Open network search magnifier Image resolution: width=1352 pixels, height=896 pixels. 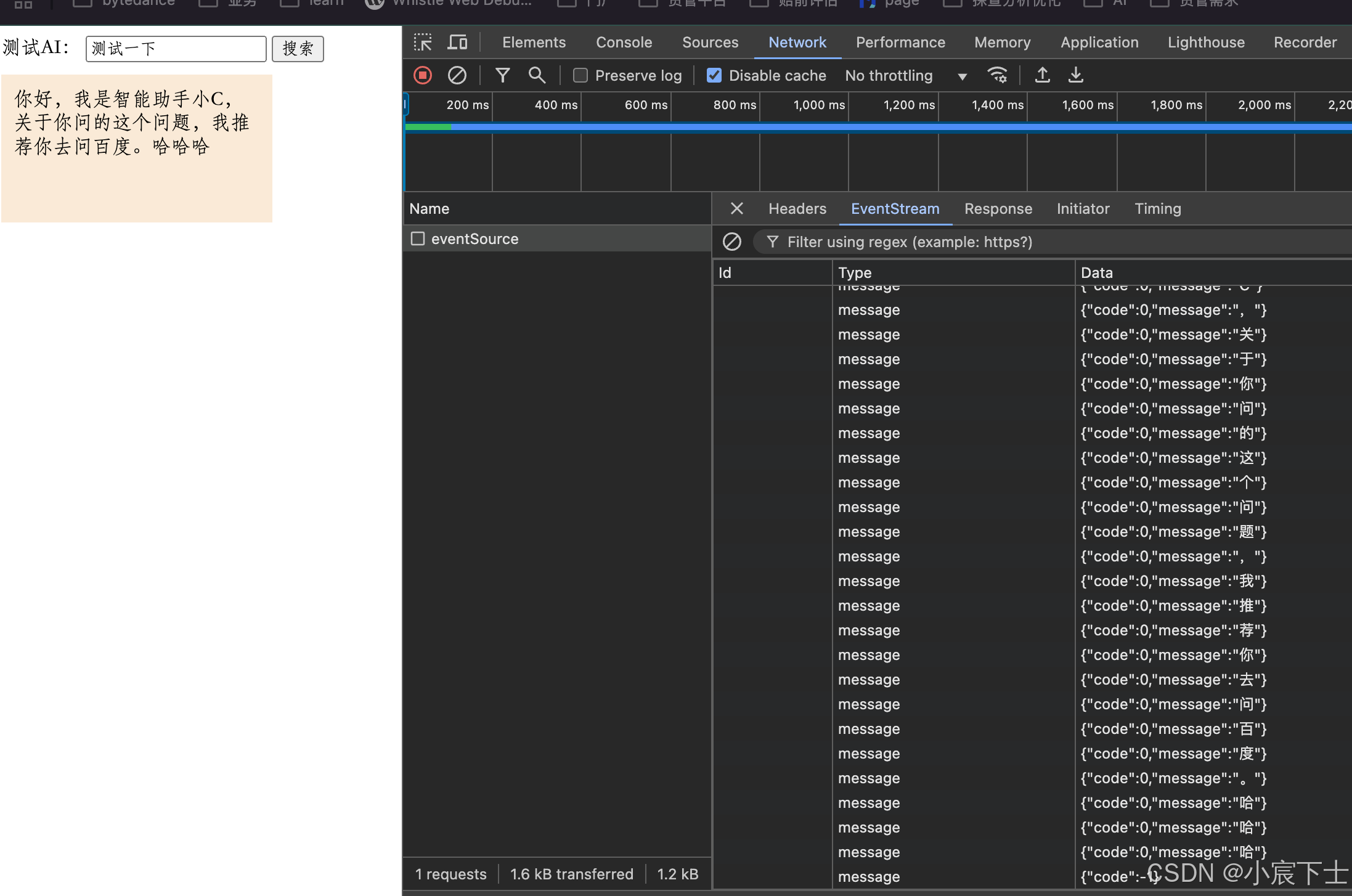pos(537,75)
